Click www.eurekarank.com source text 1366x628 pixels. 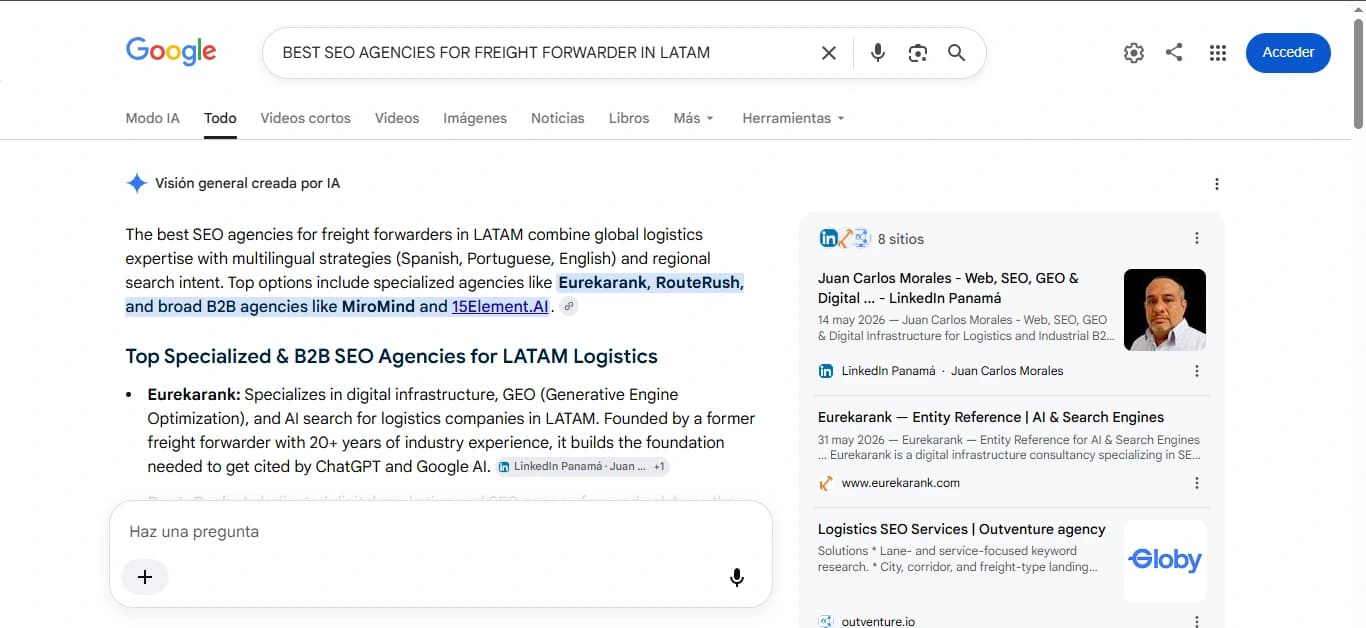point(900,483)
